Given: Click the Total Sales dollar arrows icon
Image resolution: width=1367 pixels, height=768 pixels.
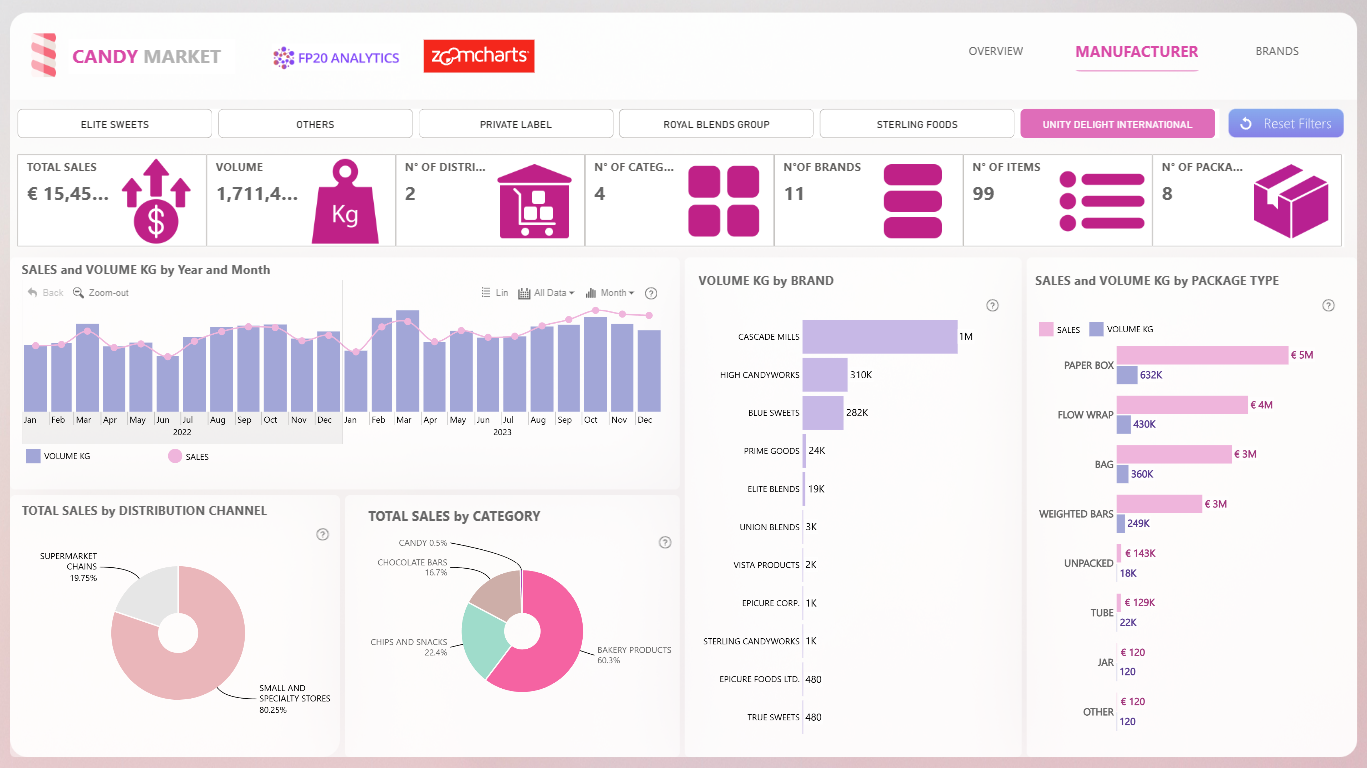Looking at the screenshot, I should click(156, 203).
